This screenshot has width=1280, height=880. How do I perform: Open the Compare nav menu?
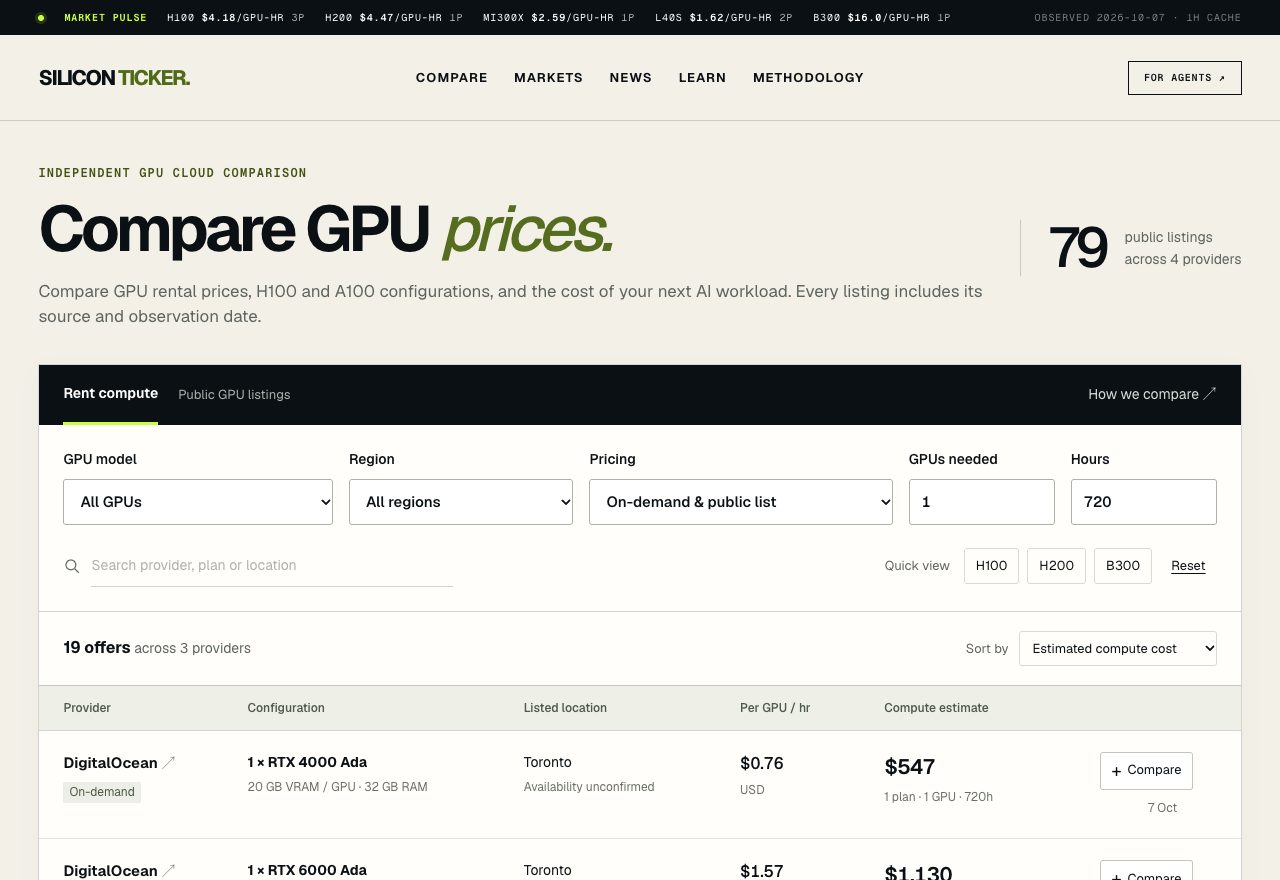click(x=452, y=78)
